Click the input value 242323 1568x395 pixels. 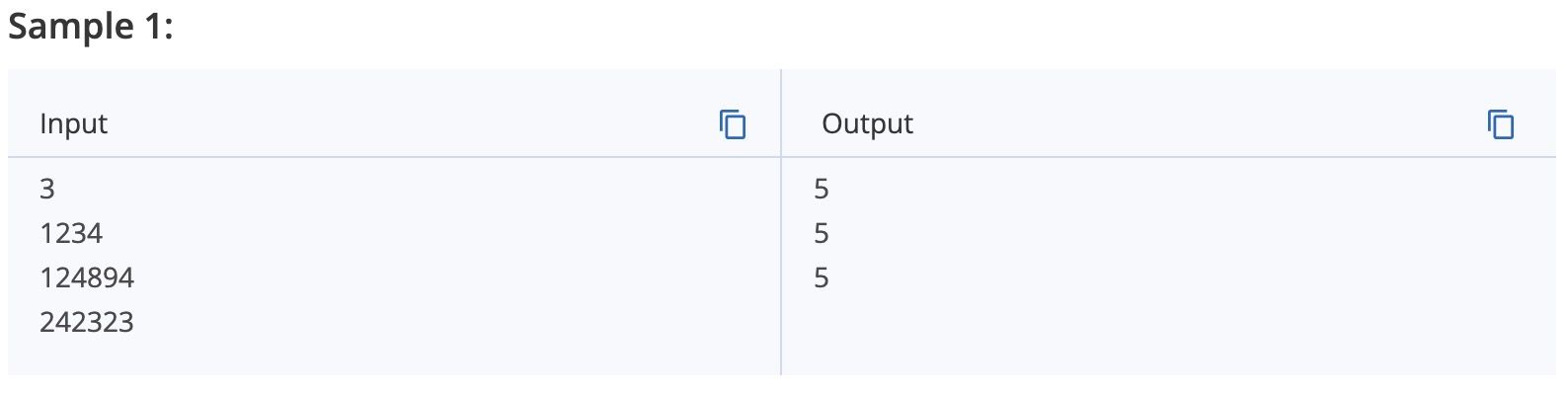tap(87, 322)
